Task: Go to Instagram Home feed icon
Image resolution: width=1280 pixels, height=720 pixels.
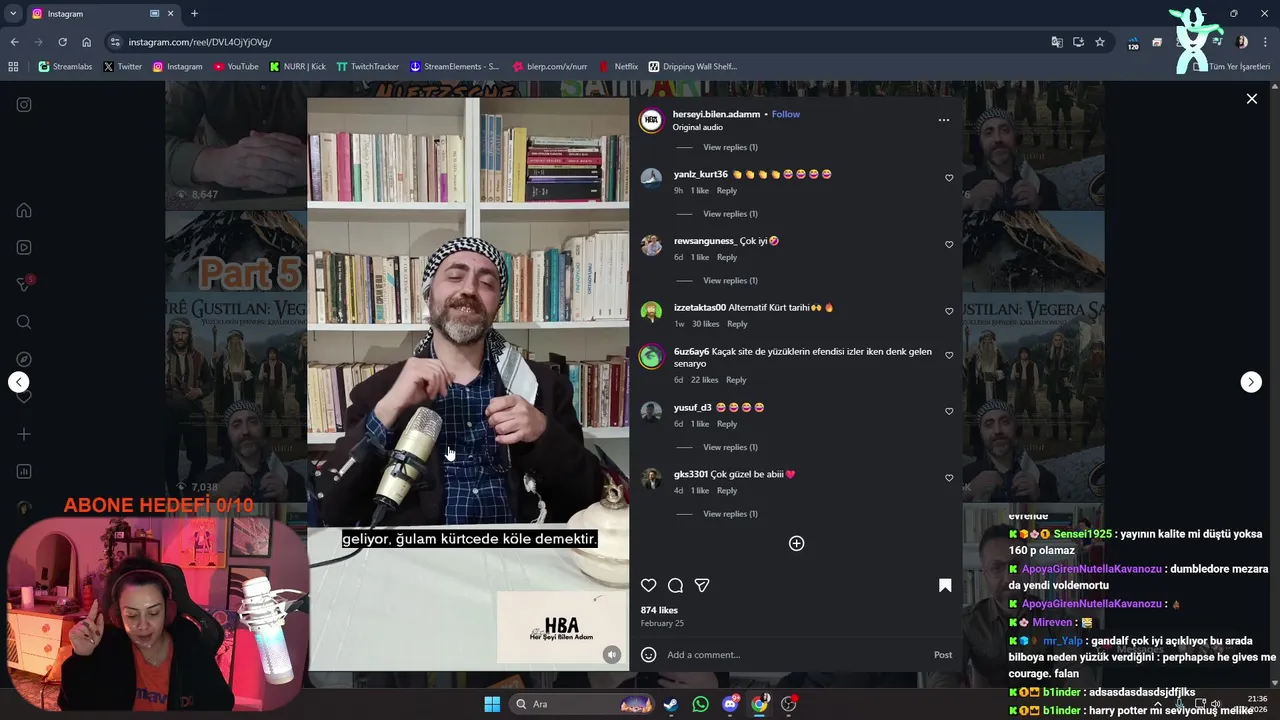Action: pyautogui.click(x=24, y=210)
